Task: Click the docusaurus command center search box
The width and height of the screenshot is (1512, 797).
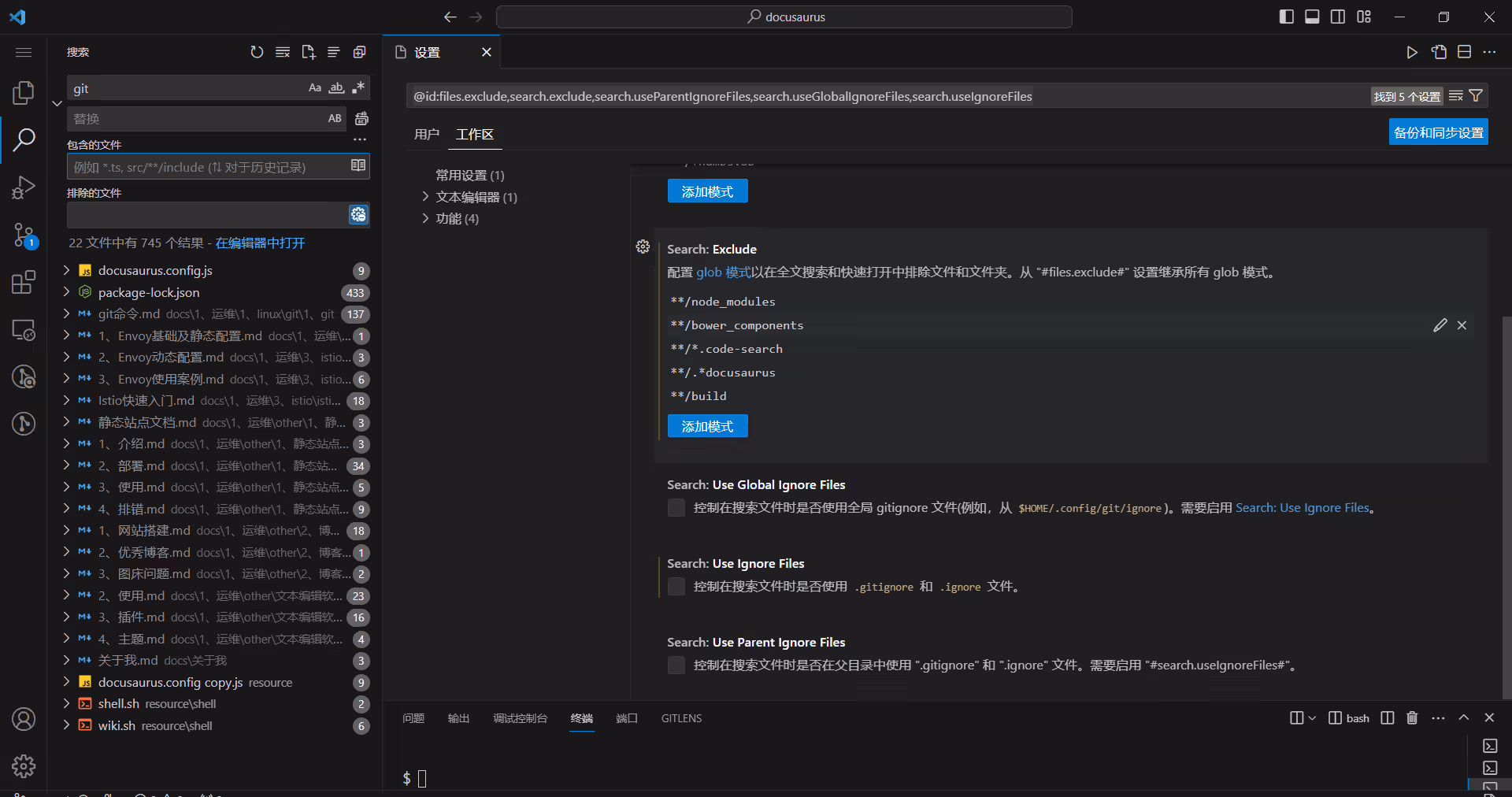Action: click(x=784, y=17)
